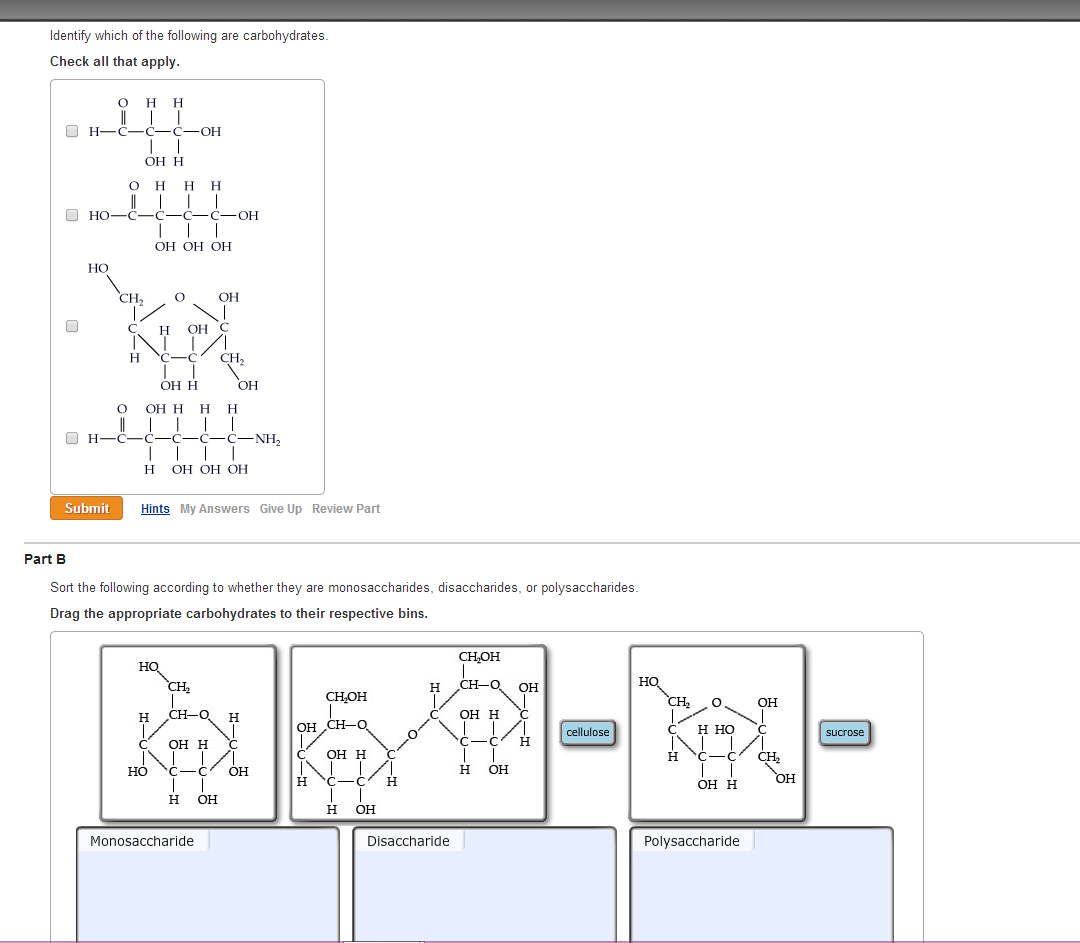This screenshot has width=1080, height=943.
Task: Click the orange Submit button
Action: click(x=87, y=508)
